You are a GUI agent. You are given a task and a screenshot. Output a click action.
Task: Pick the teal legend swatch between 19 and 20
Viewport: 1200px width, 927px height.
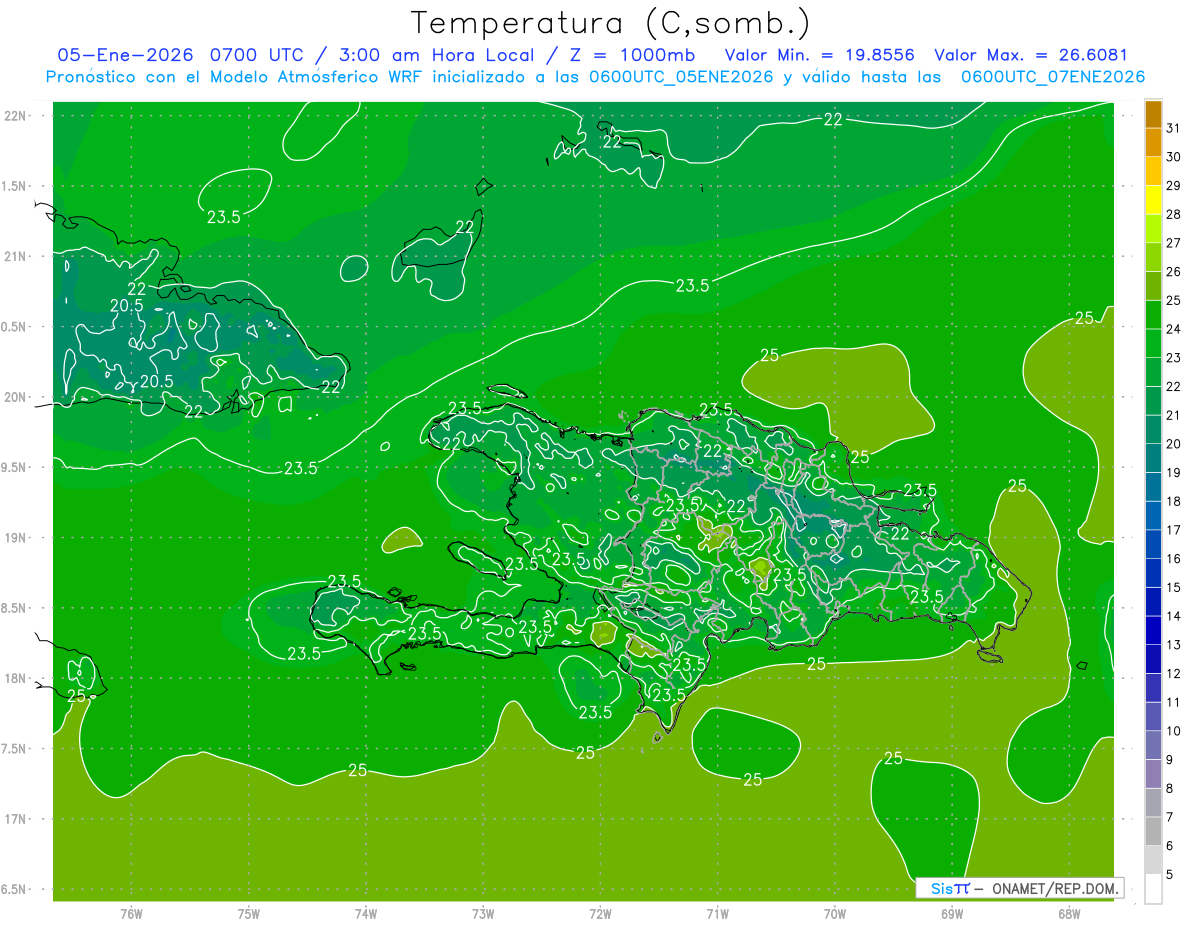pyautogui.click(x=1153, y=458)
